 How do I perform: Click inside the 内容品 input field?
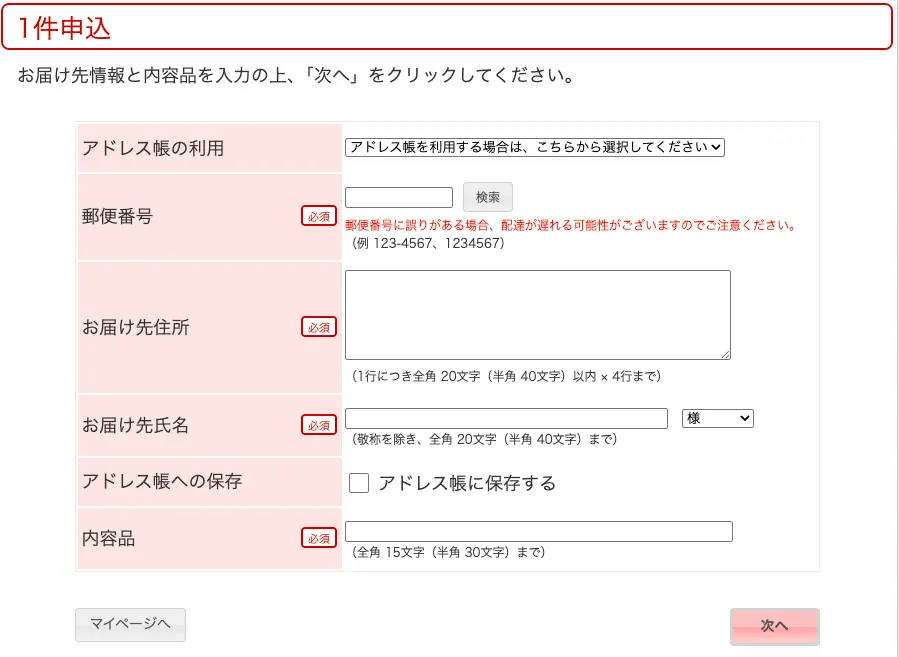pos(537,531)
